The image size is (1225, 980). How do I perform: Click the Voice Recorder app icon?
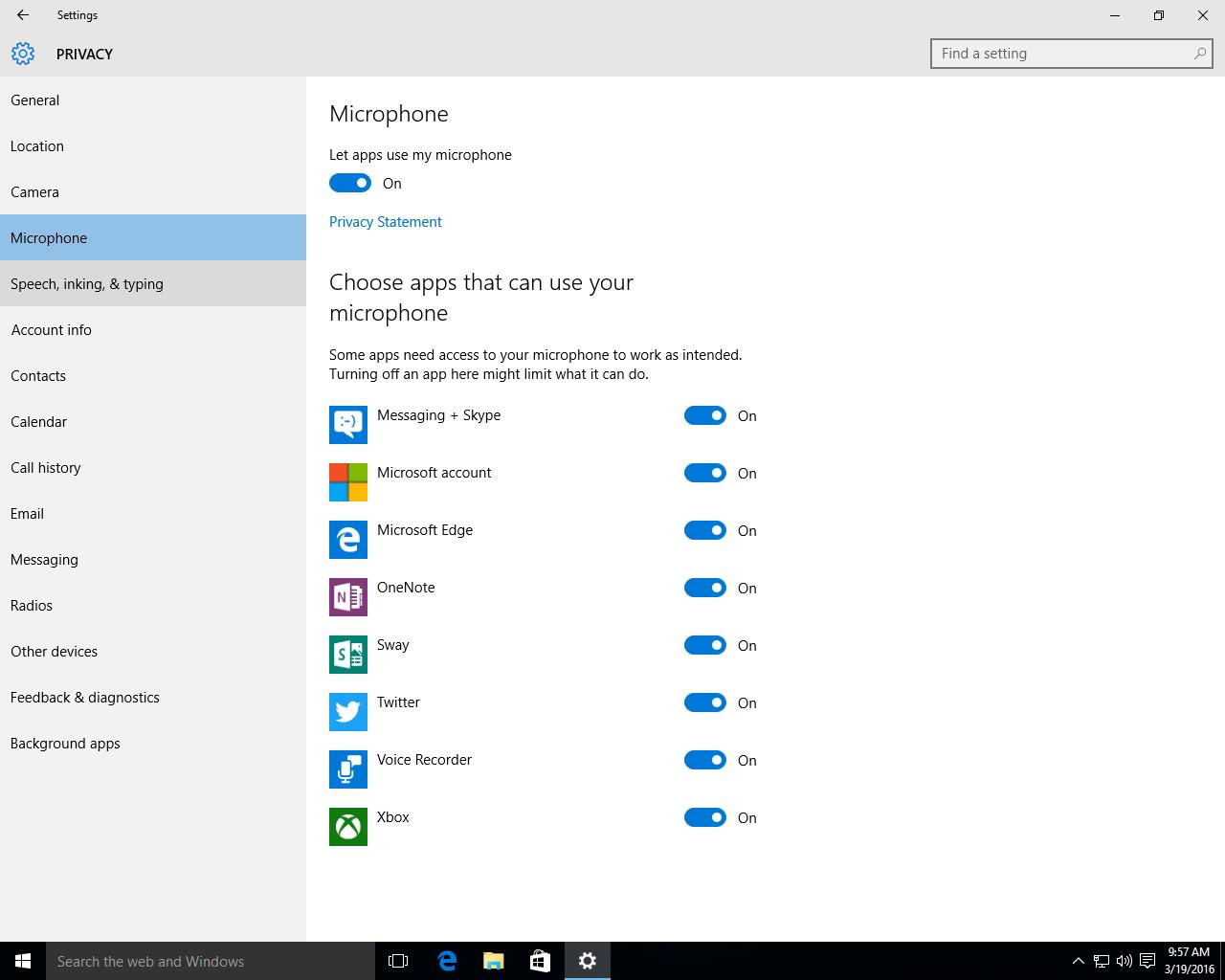(348, 769)
